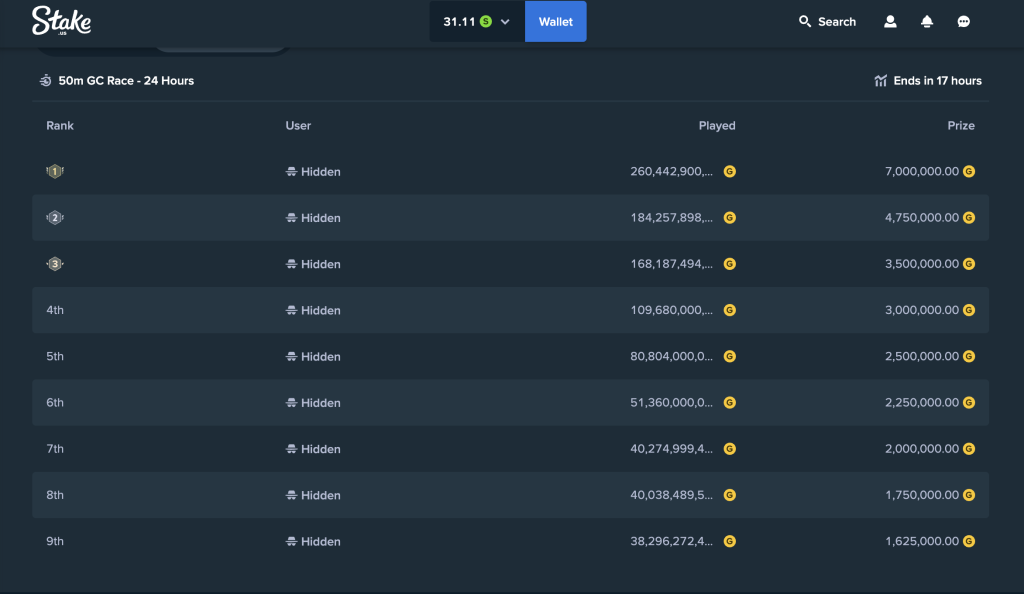Click the Ends in 17 hours text
The width and height of the screenshot is (1024, 594).
point(937,81)
